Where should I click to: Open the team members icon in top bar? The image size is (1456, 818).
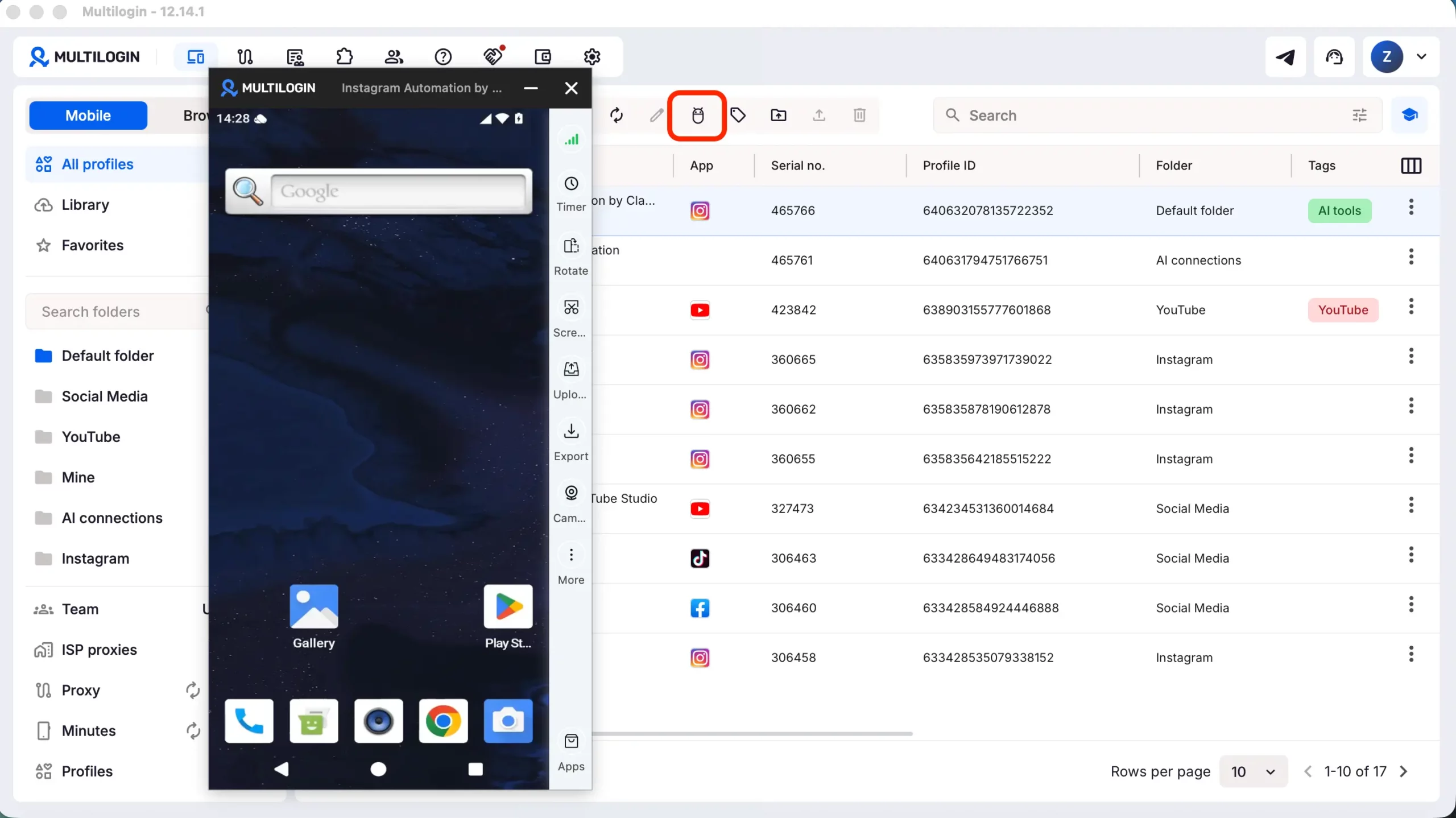tap(394, 56)
